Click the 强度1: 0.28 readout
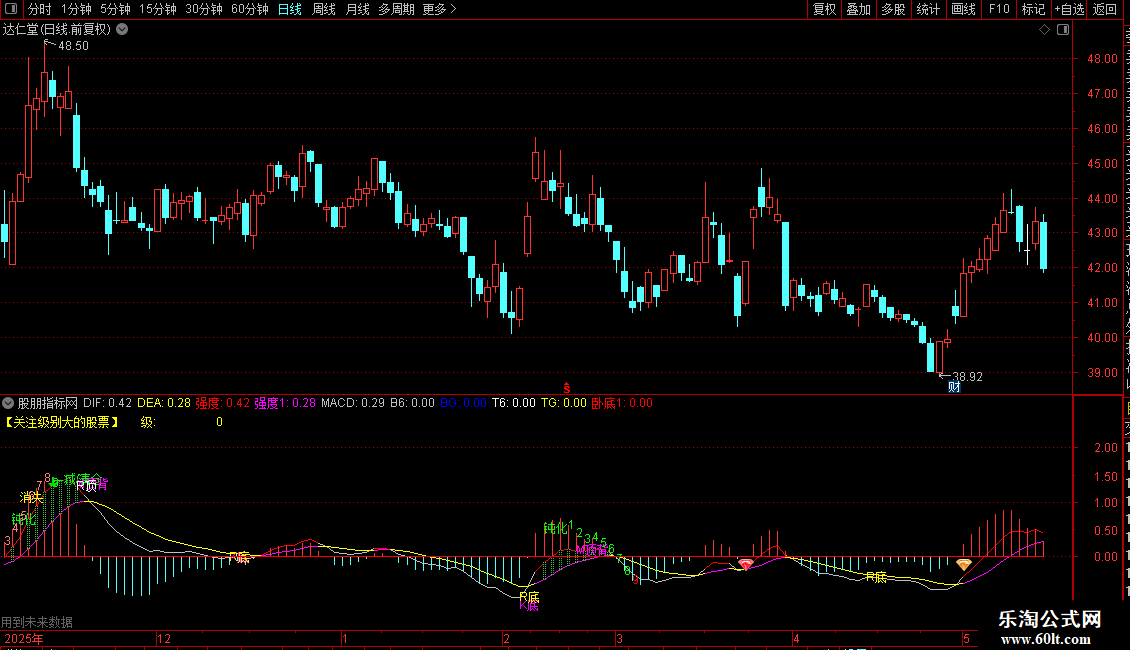Image resolution: width=1130 pixels, height=650 pixels. pos(285,403)
